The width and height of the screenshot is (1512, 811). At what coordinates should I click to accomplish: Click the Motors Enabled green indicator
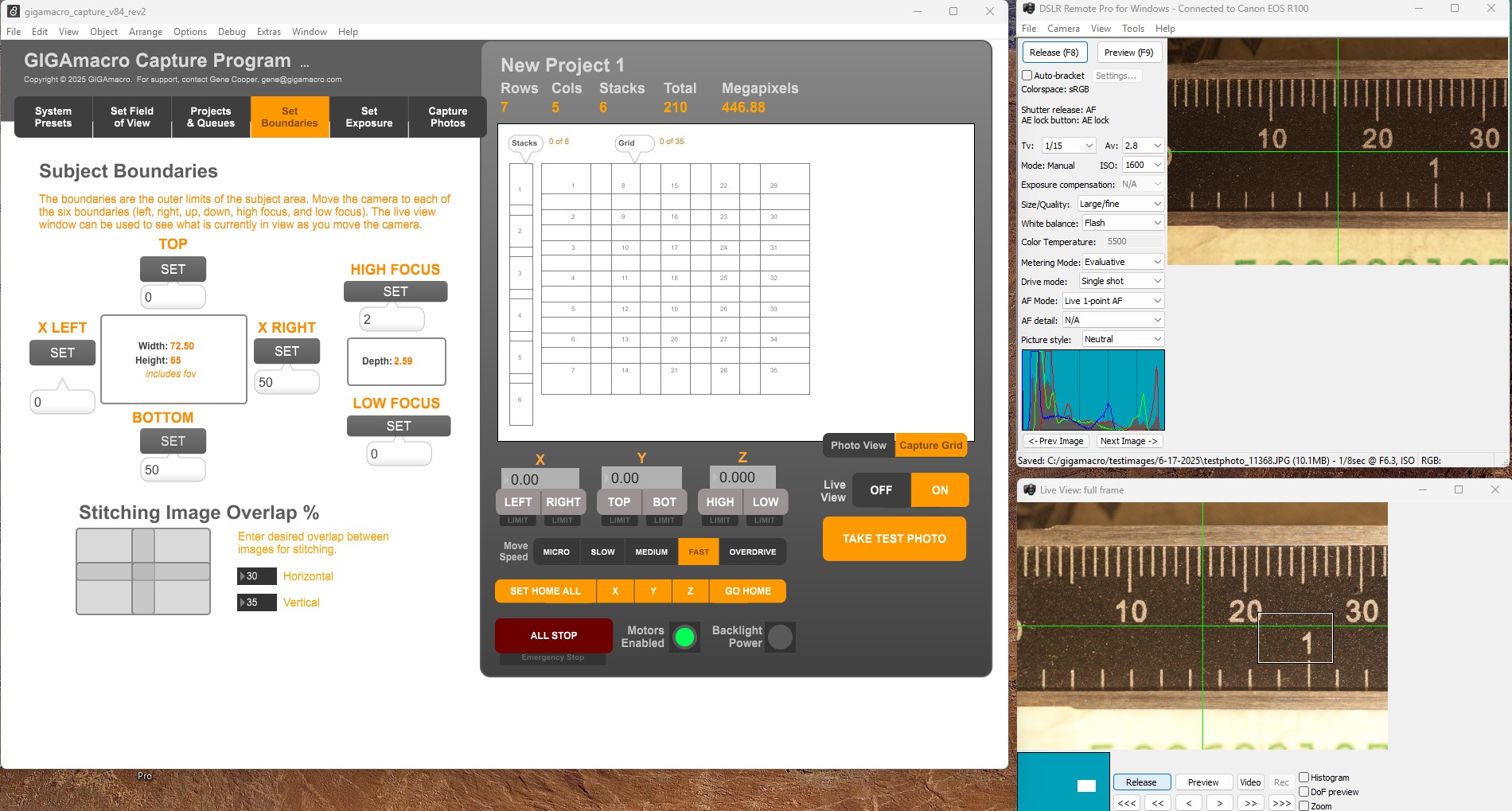tap(684, 637)
